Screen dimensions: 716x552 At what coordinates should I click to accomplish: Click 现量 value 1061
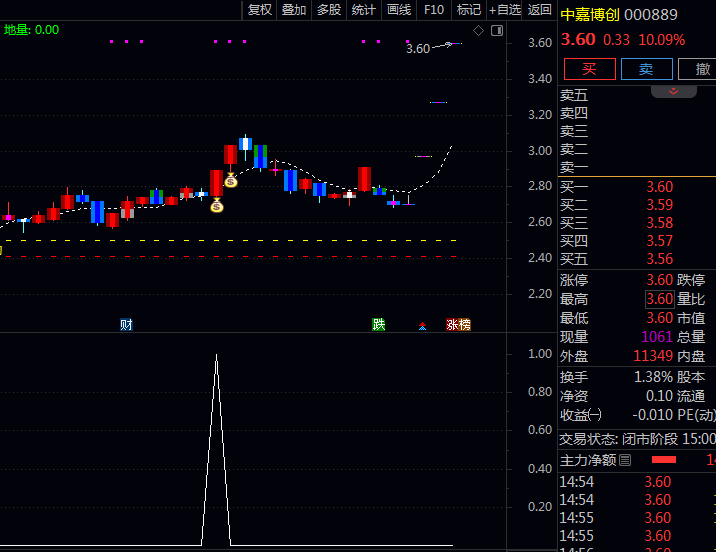pos(657,337)
